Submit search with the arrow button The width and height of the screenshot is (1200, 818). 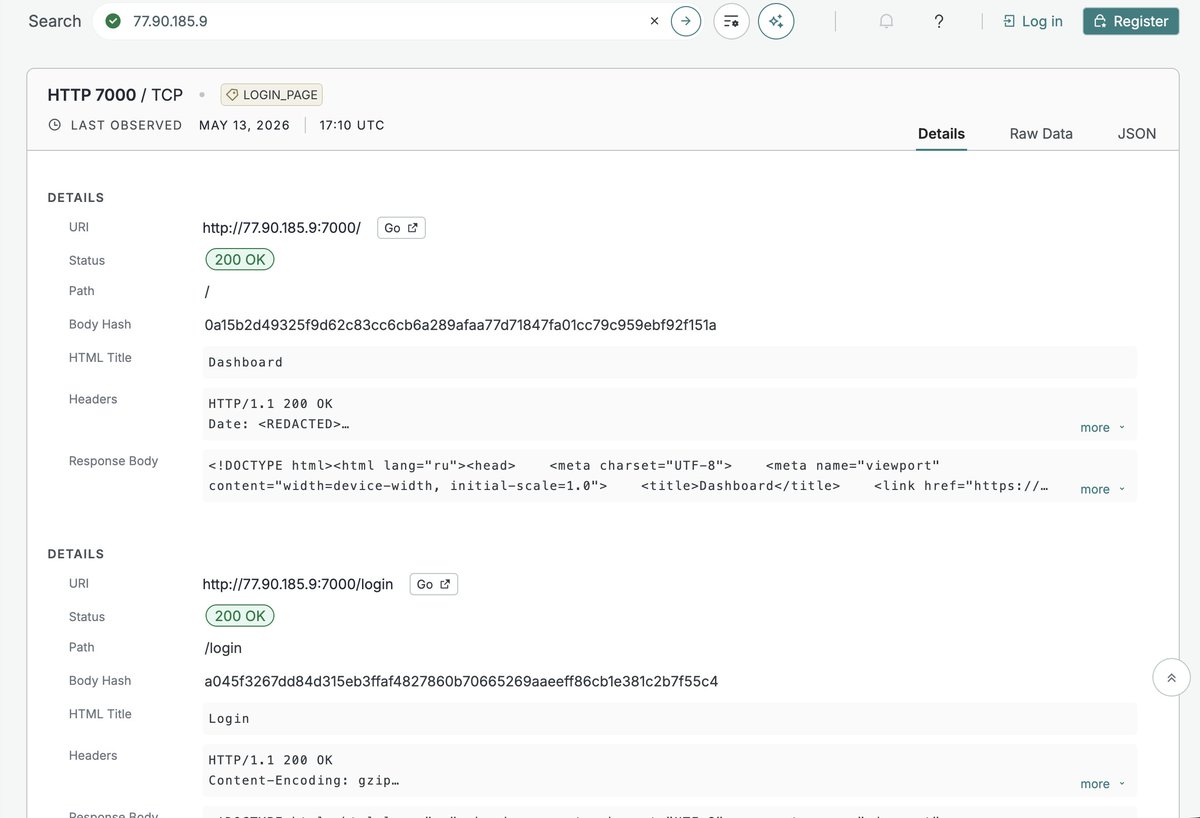click(x=686, y=21)
